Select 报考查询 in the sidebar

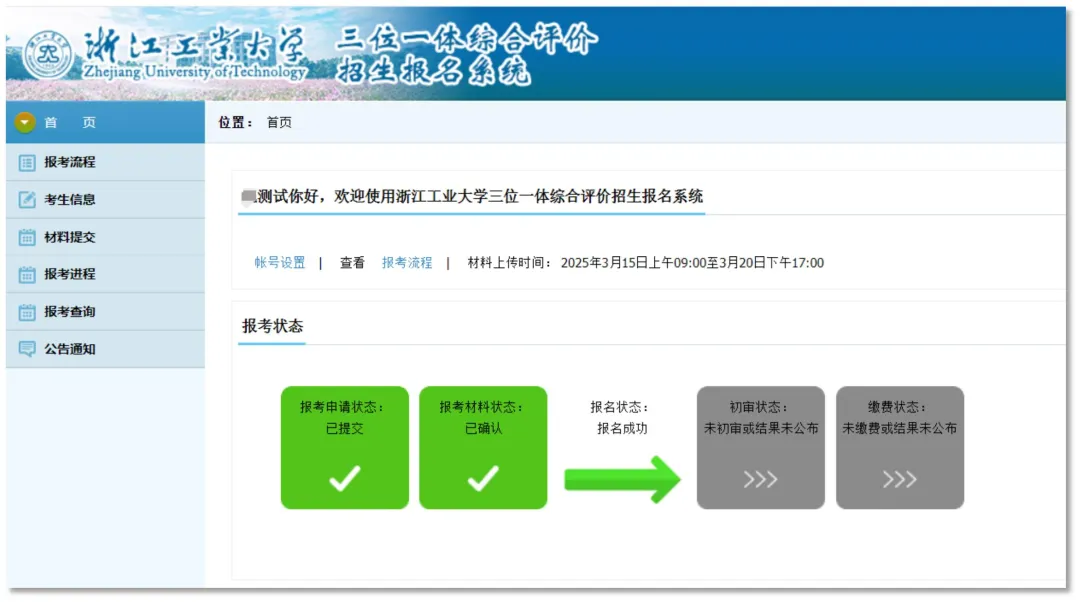(105, 312)
